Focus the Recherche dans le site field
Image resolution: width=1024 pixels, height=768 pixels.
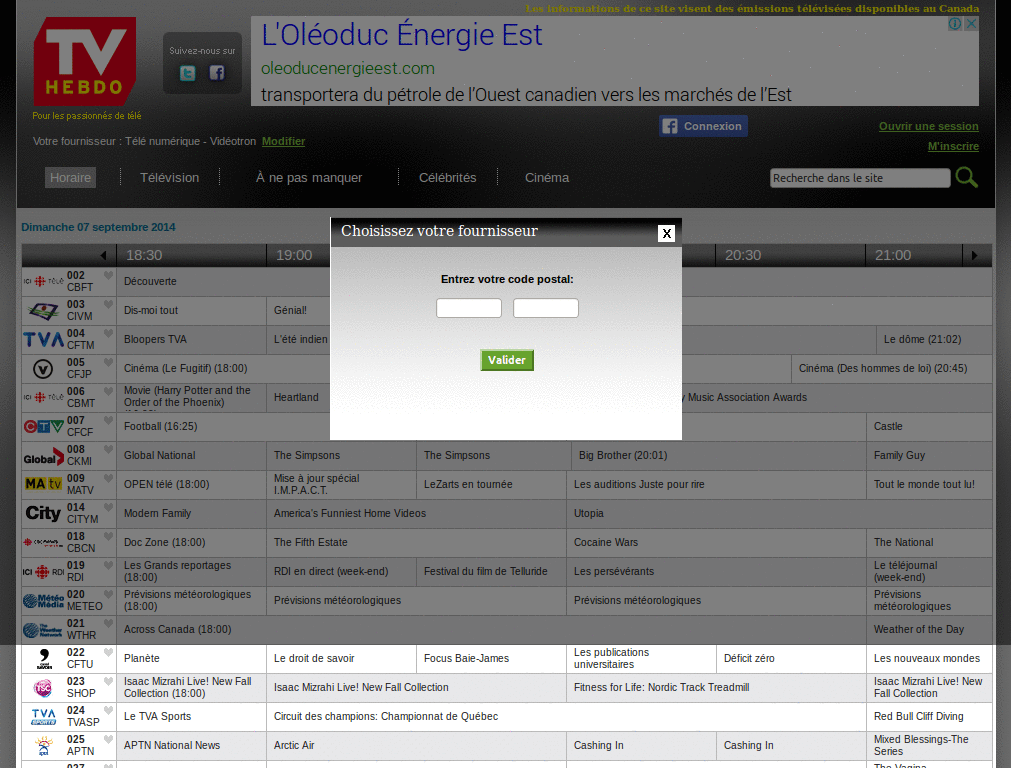[860, 178]
